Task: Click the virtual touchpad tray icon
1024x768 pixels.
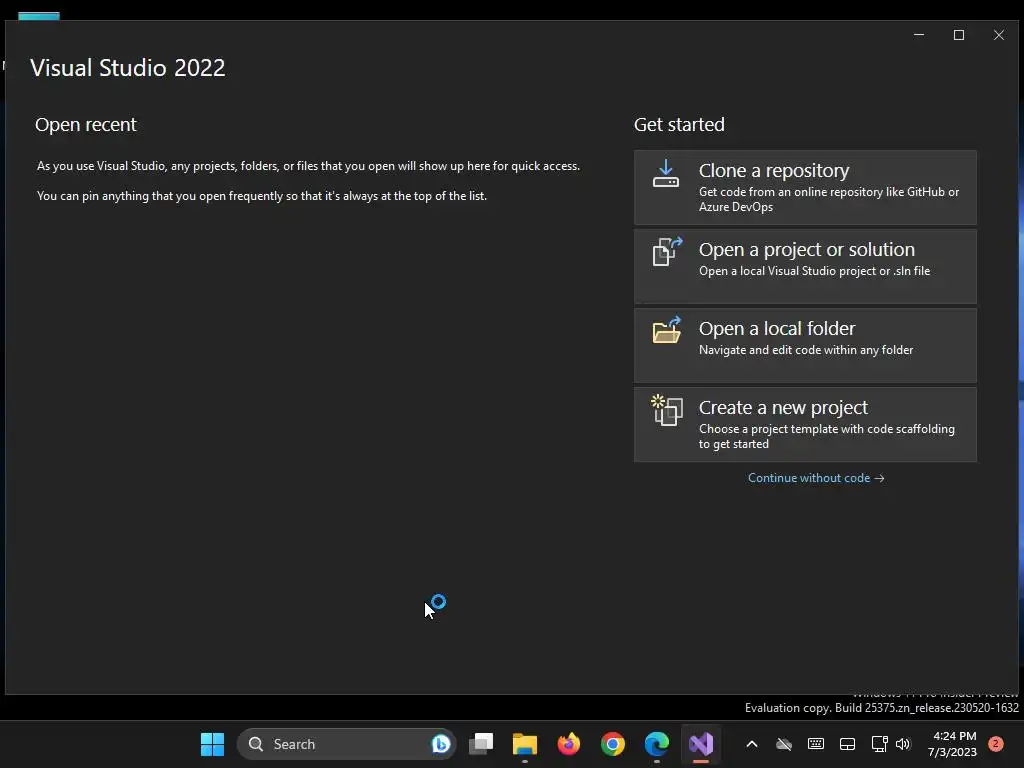Action: 848,744
